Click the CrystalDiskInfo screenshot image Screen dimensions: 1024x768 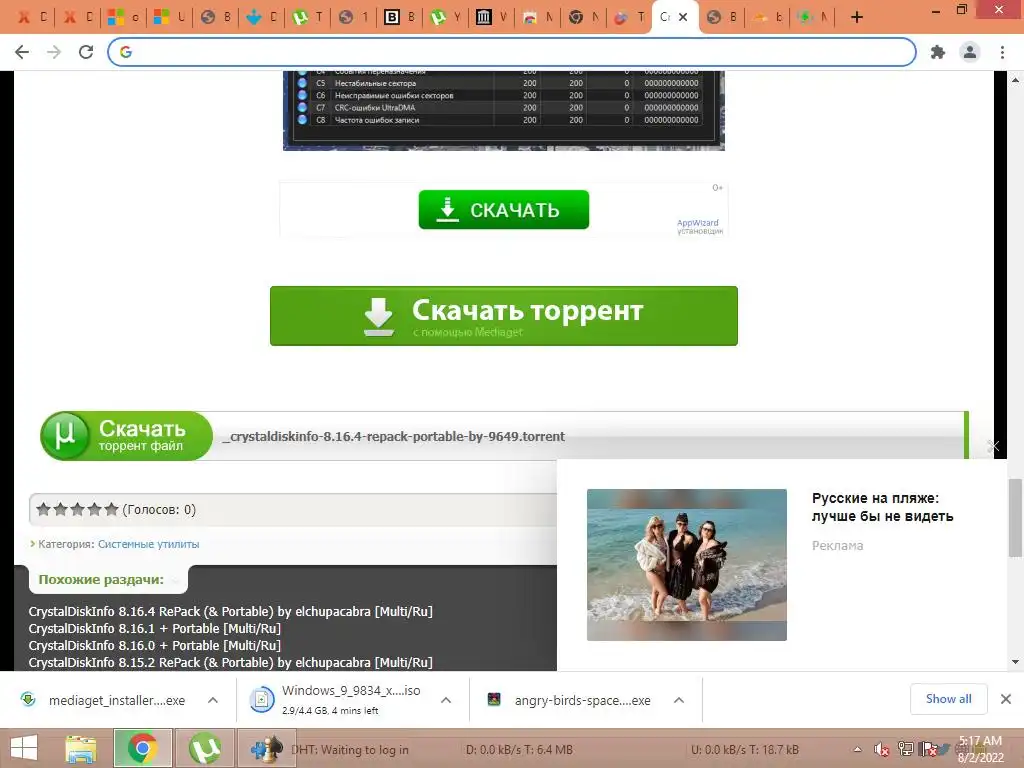504,110
